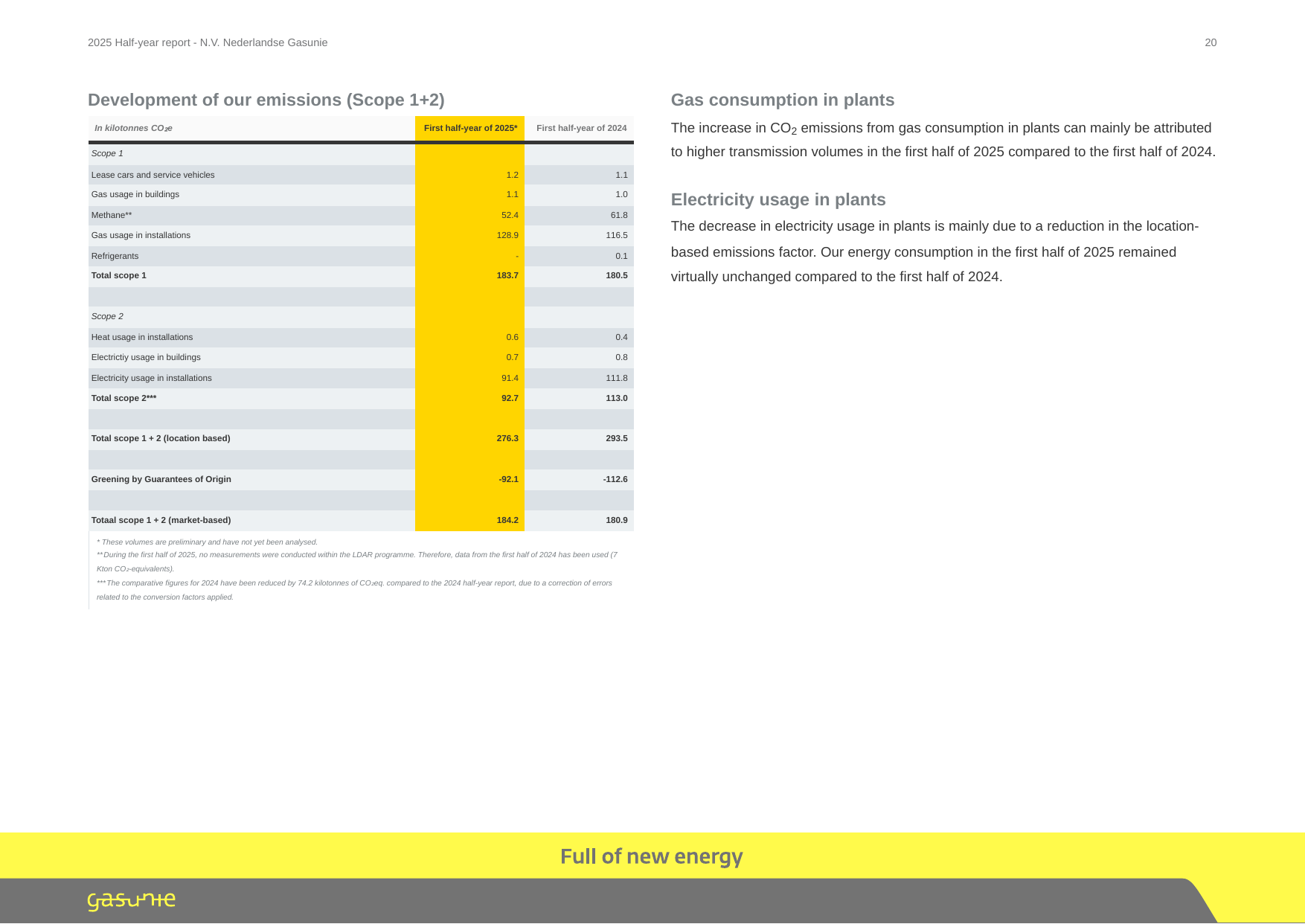Select 'Total scope 1 + 2 (location based)' label
The width and height of the screenshot is (1305, 924).
(161, 438)
